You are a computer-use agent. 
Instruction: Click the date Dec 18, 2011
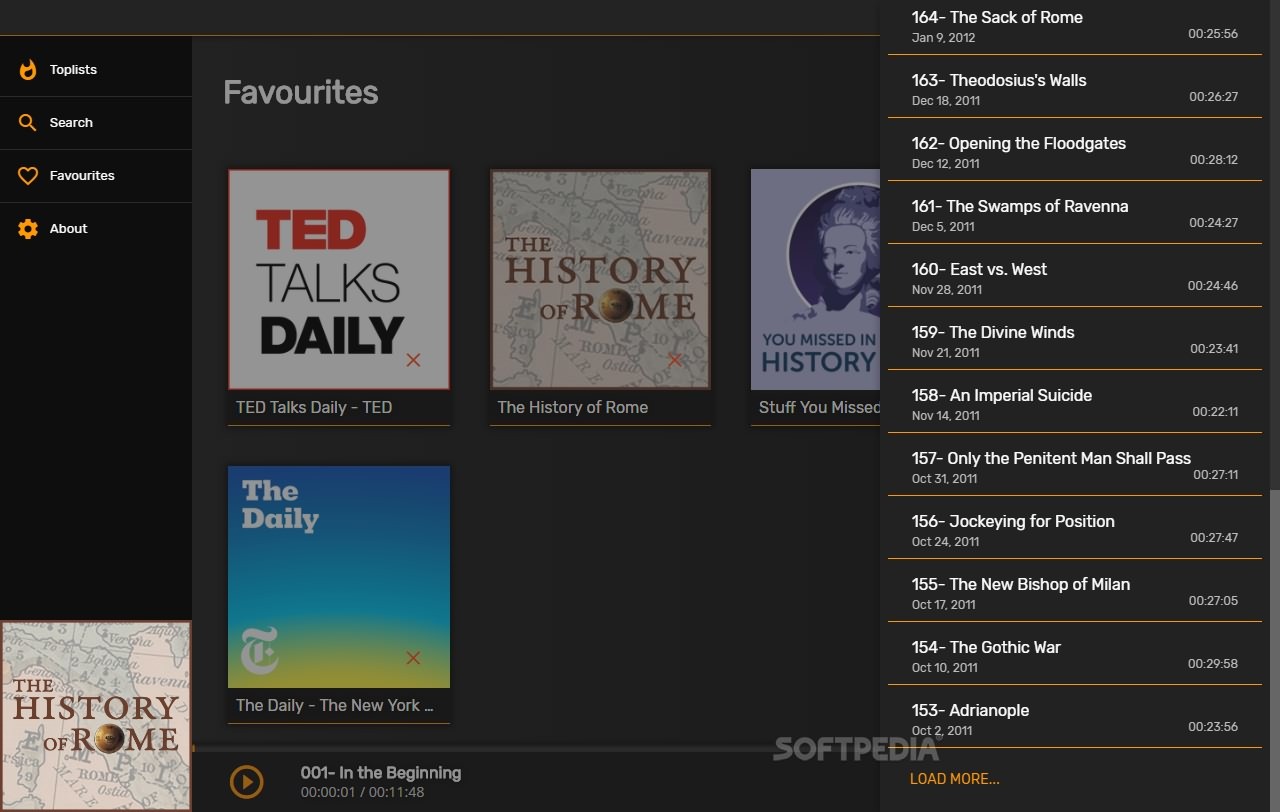pos(946,101)
